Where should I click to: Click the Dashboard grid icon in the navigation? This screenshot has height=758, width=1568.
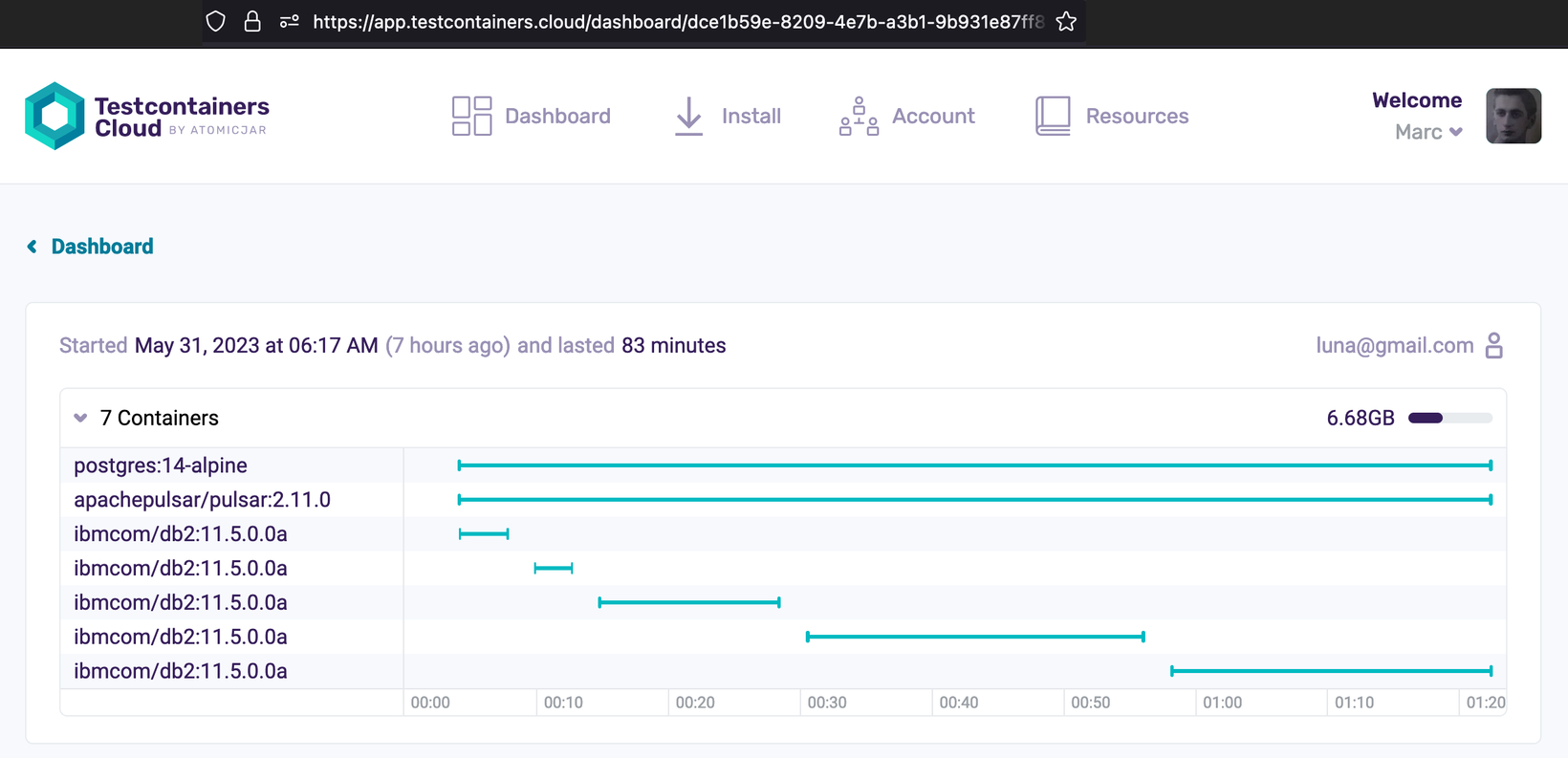(471, 116)
